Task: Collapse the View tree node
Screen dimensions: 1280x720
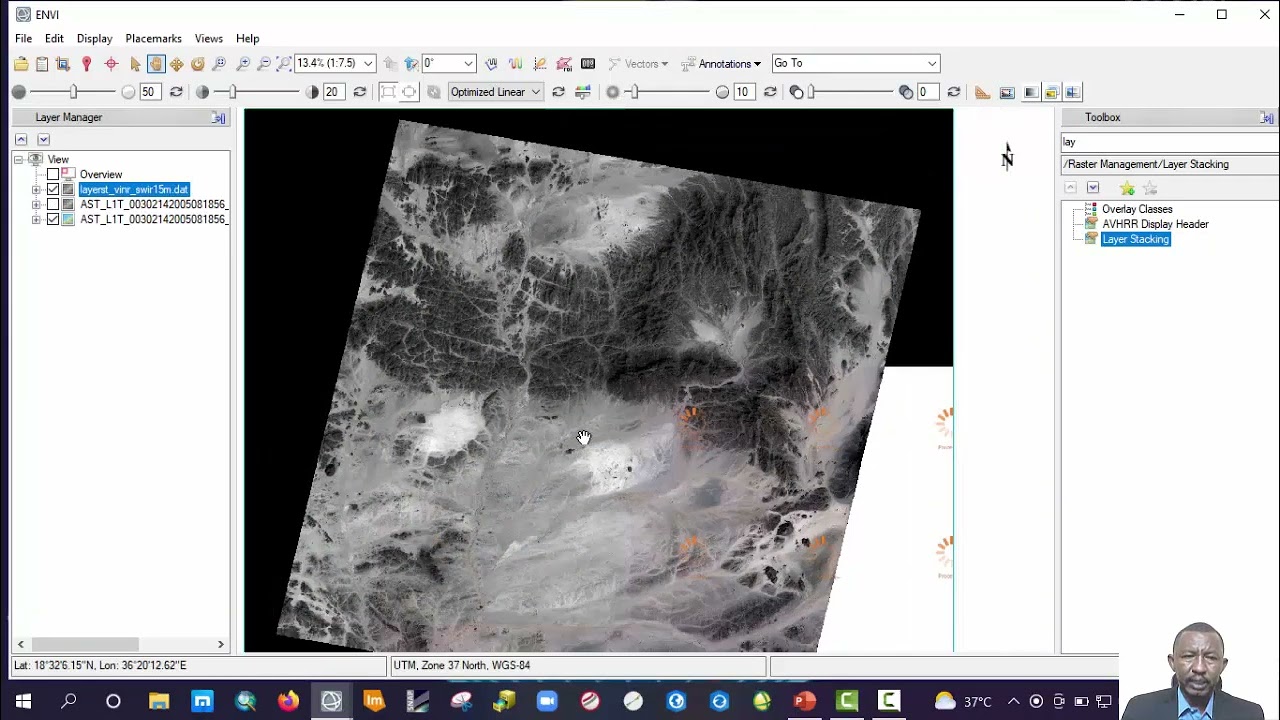Action: 18,160
